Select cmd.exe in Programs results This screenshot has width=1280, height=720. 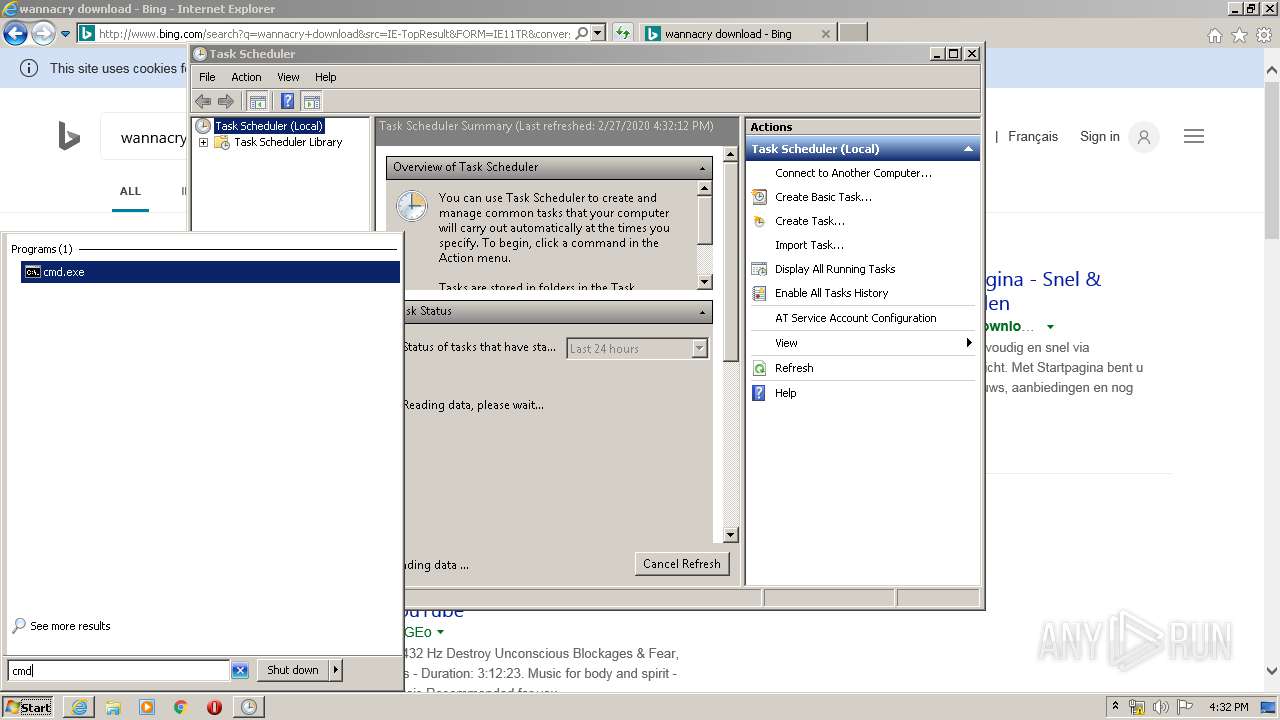[x=210, y=272]
